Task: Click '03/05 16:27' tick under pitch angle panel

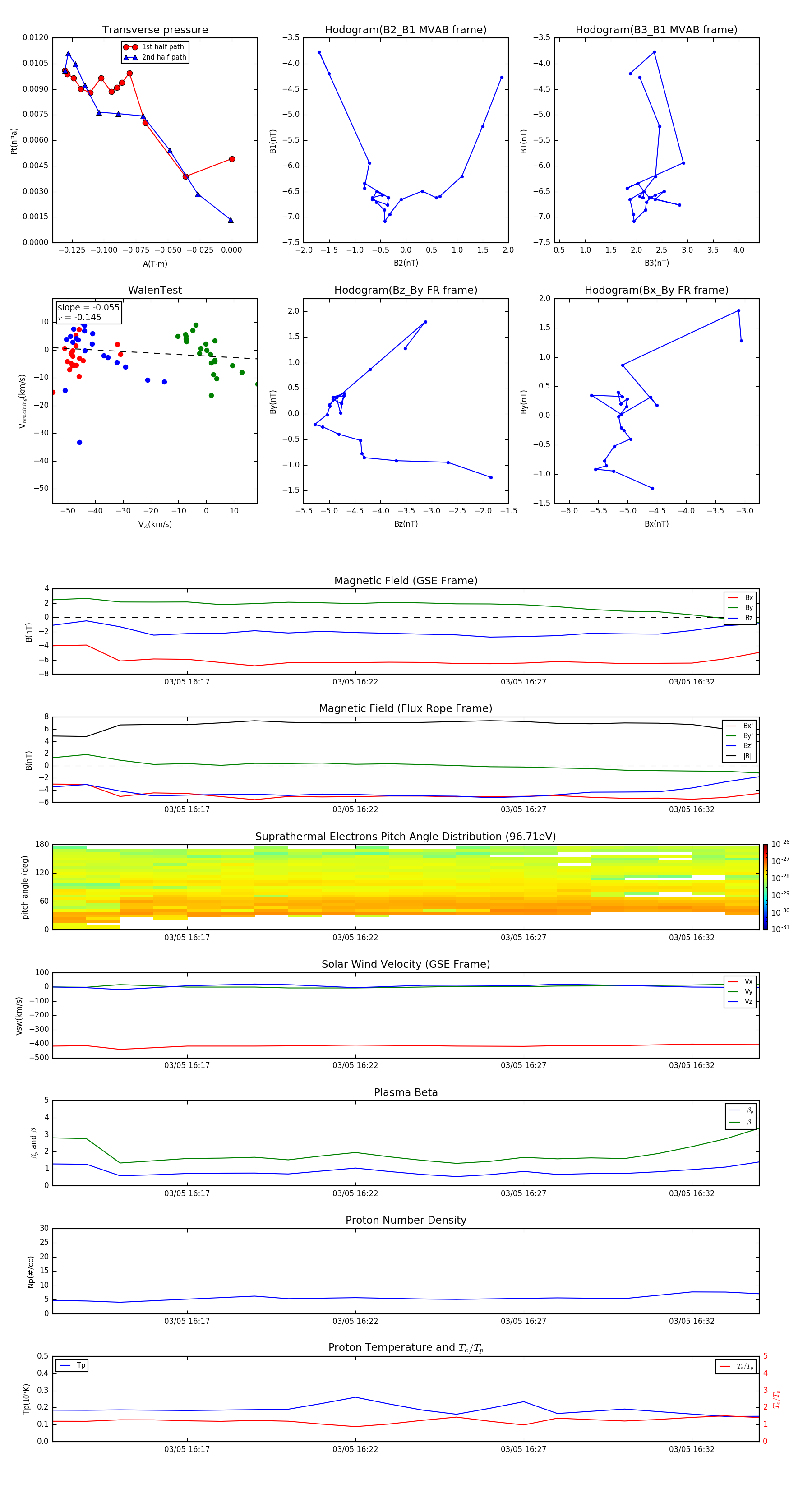Action: pyautogui.click(x=523, y=938)
